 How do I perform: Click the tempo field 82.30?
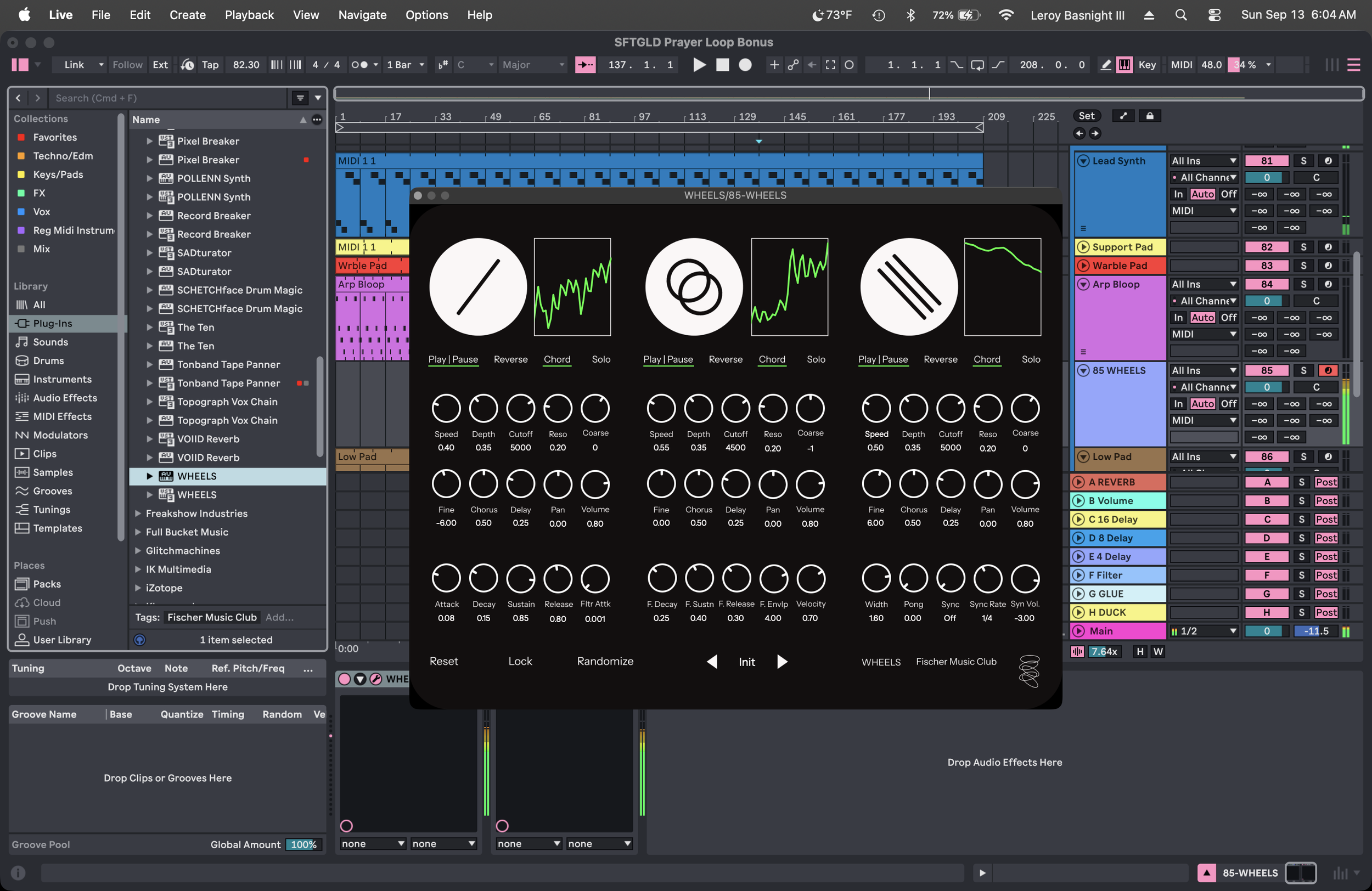pyautogui.click(x=246, y=65)
